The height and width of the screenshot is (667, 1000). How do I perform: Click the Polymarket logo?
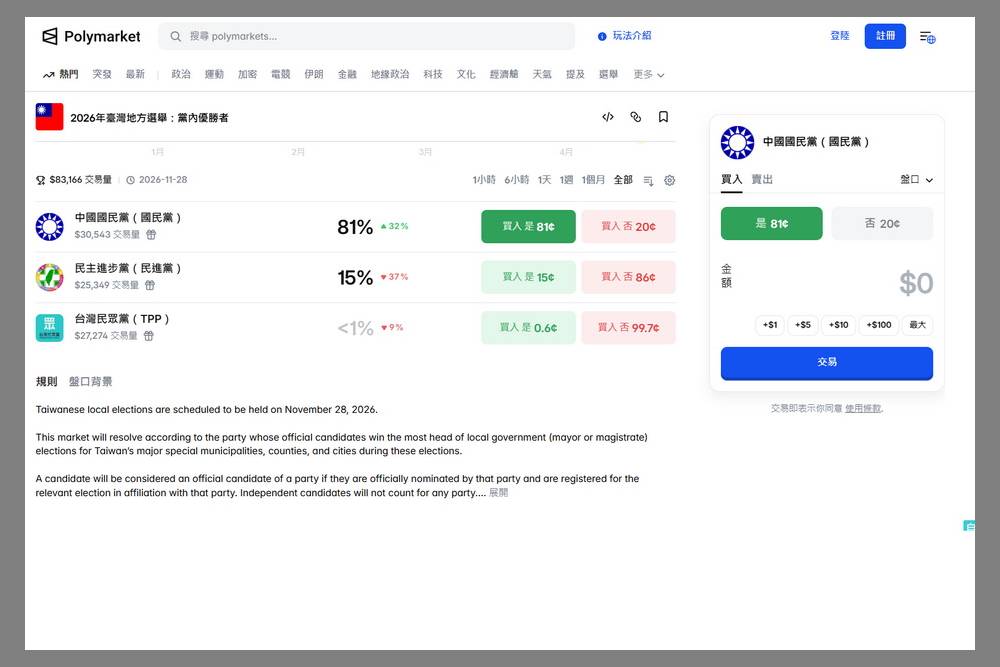[x=90, y=36]
